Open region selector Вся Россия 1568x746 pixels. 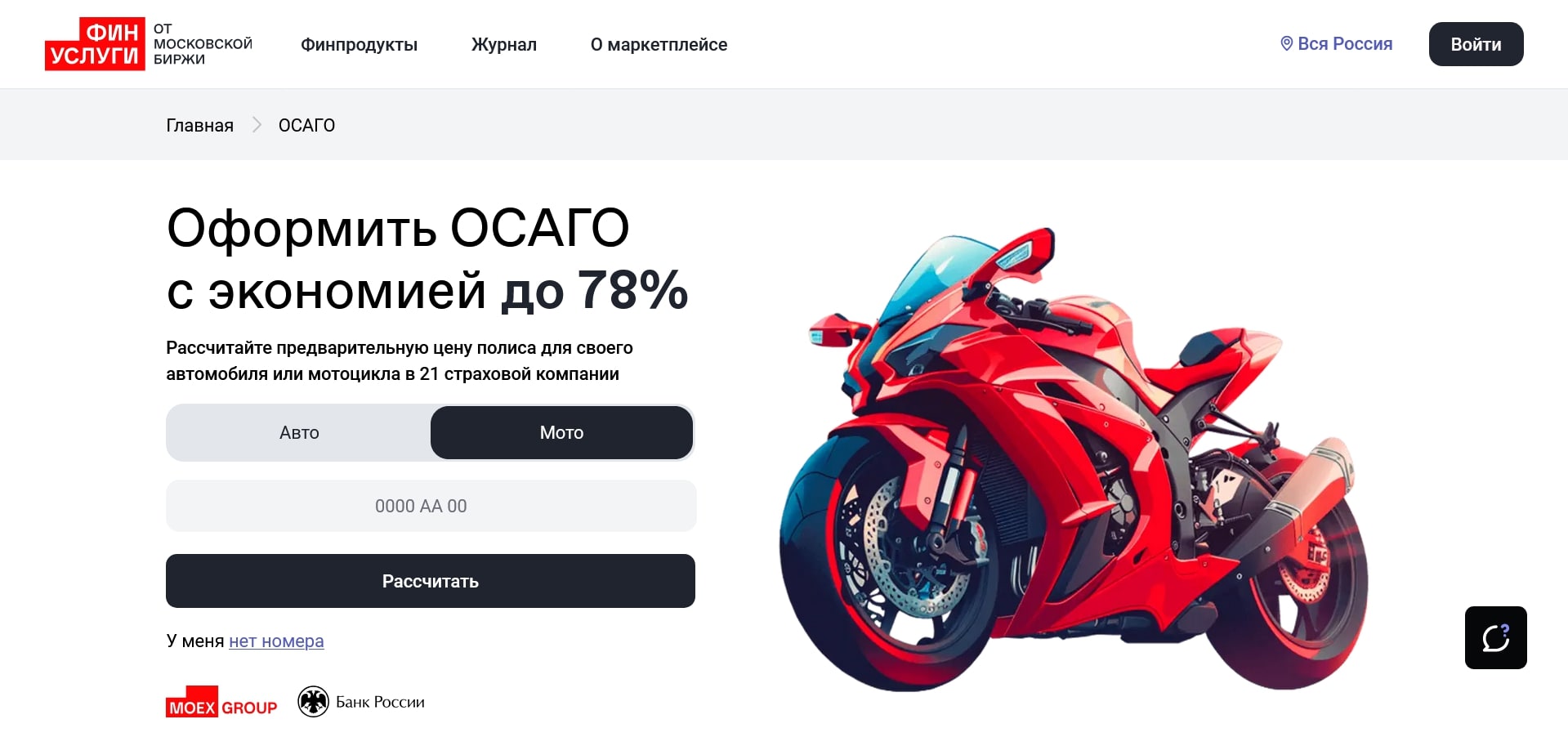[x=1336, y=43]
